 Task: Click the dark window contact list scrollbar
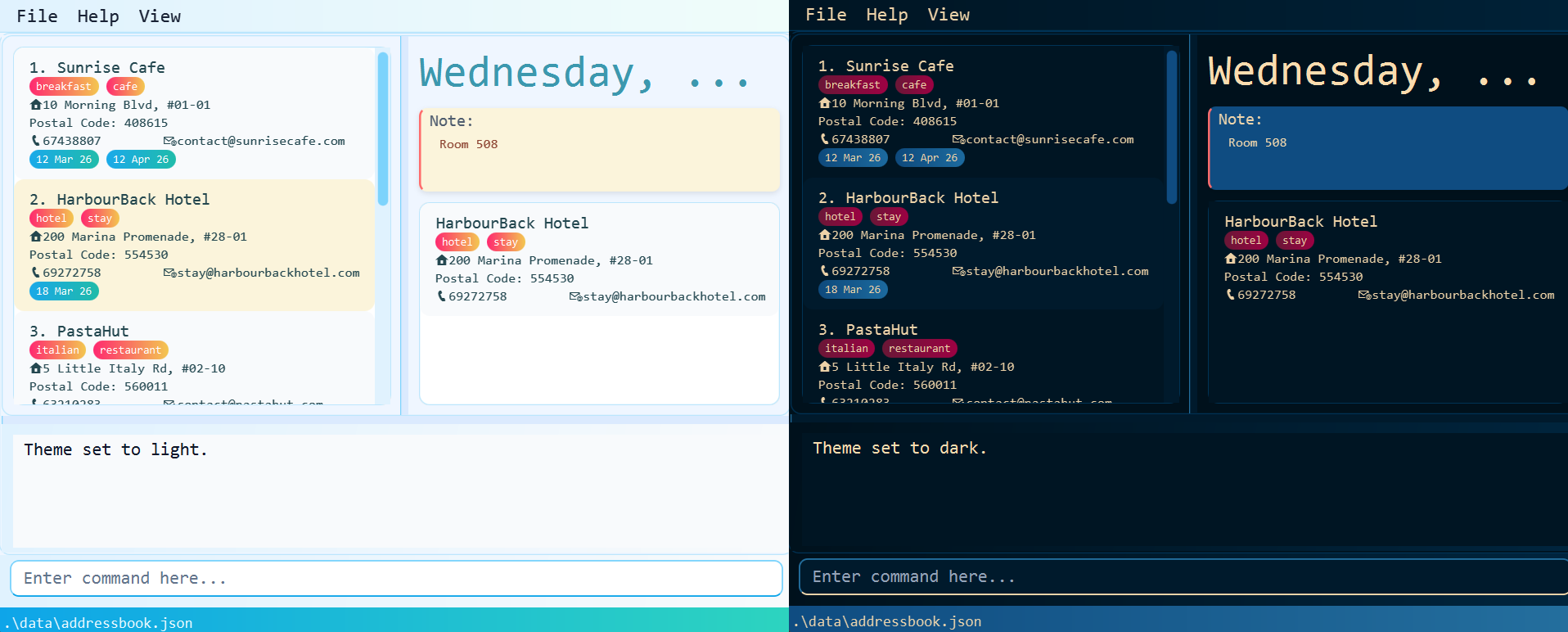[1171, 126]
